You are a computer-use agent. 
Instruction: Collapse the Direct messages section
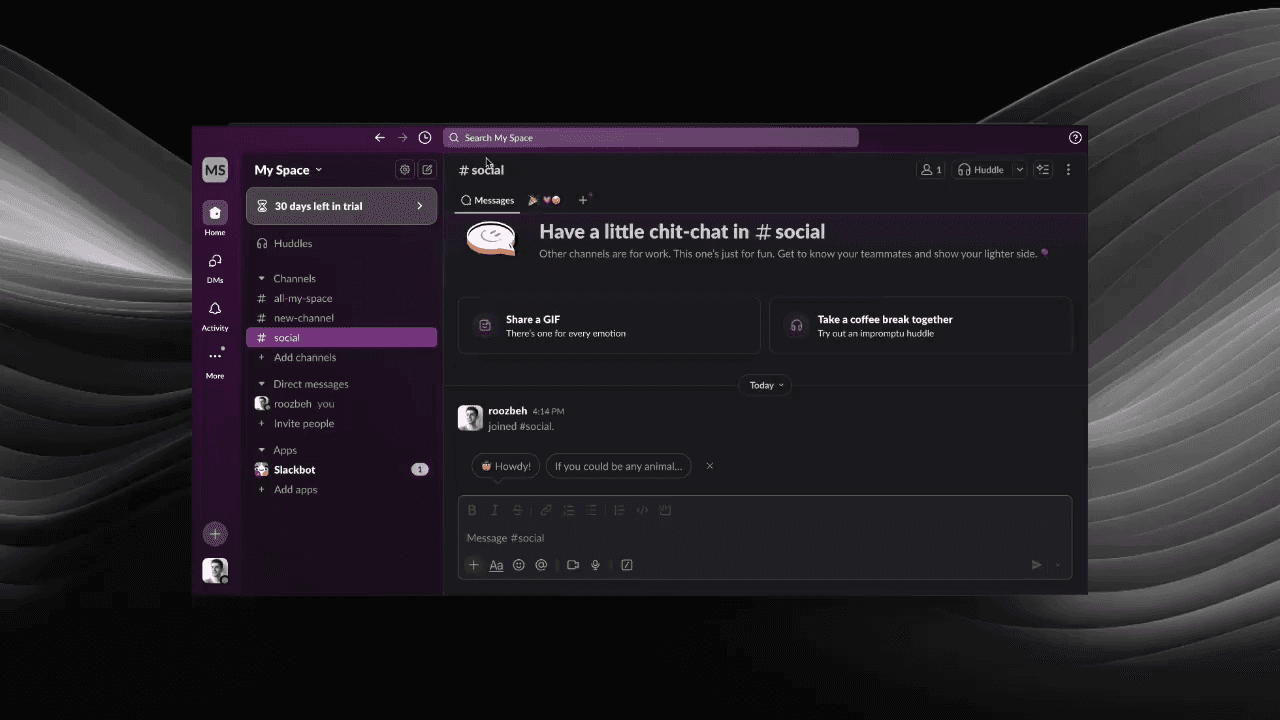tap(262, 384)
